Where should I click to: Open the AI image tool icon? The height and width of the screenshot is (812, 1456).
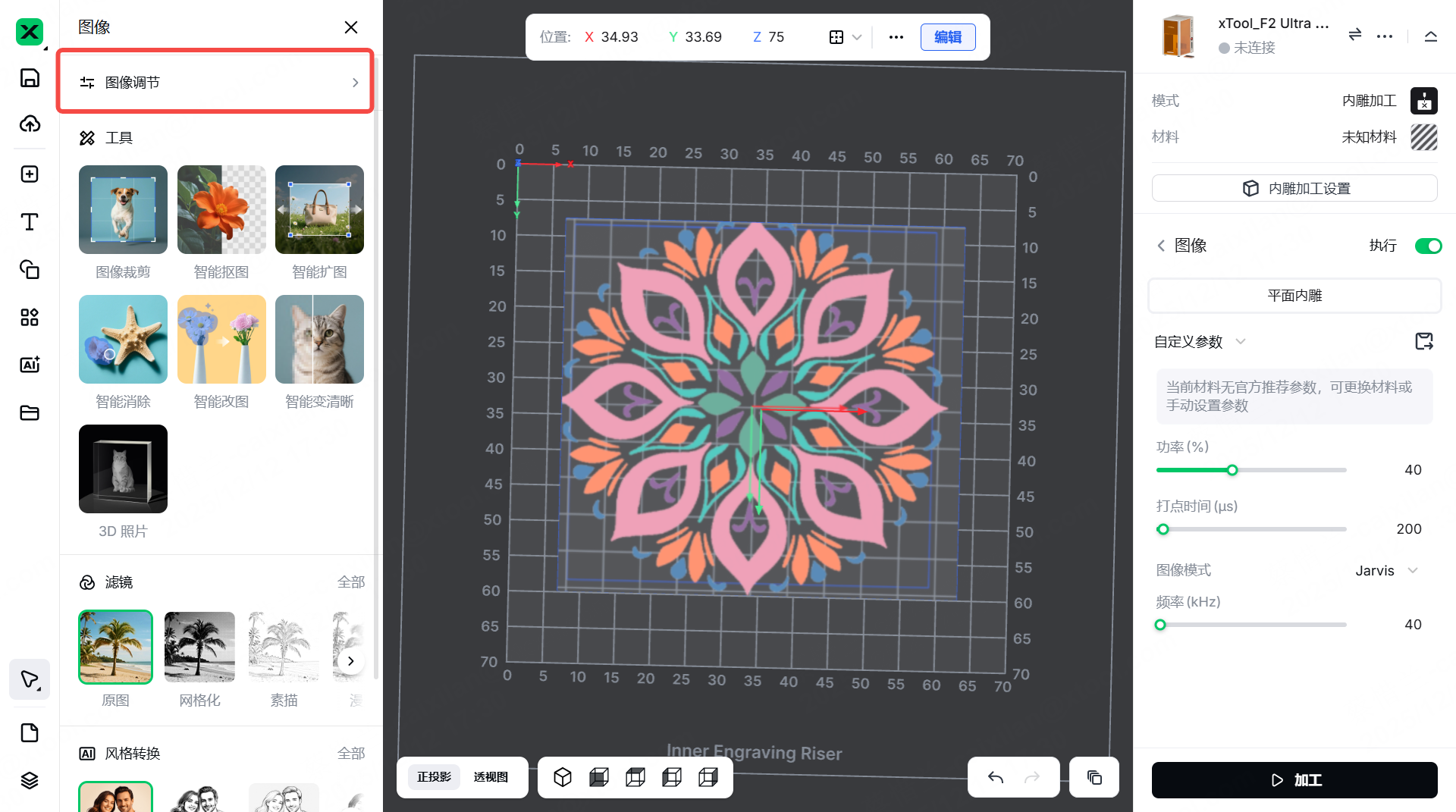pos(30,365)
